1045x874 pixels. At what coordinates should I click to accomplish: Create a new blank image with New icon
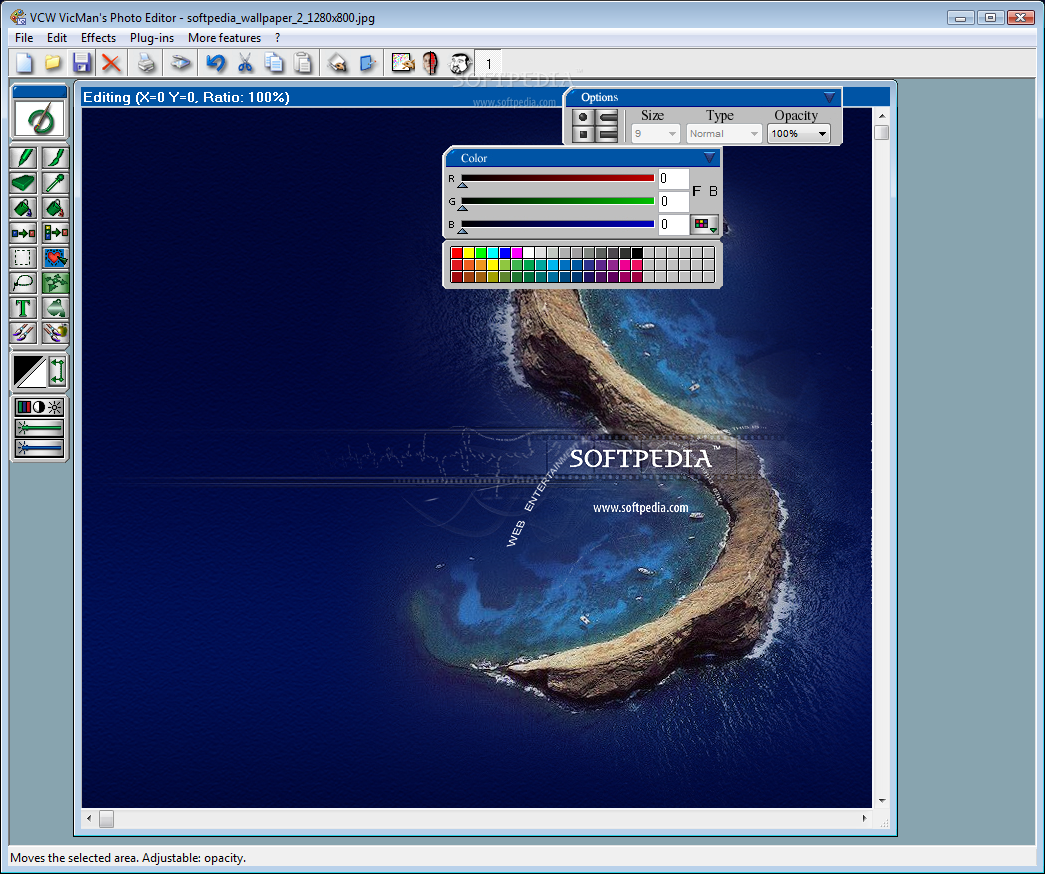[x=24, y=63]
